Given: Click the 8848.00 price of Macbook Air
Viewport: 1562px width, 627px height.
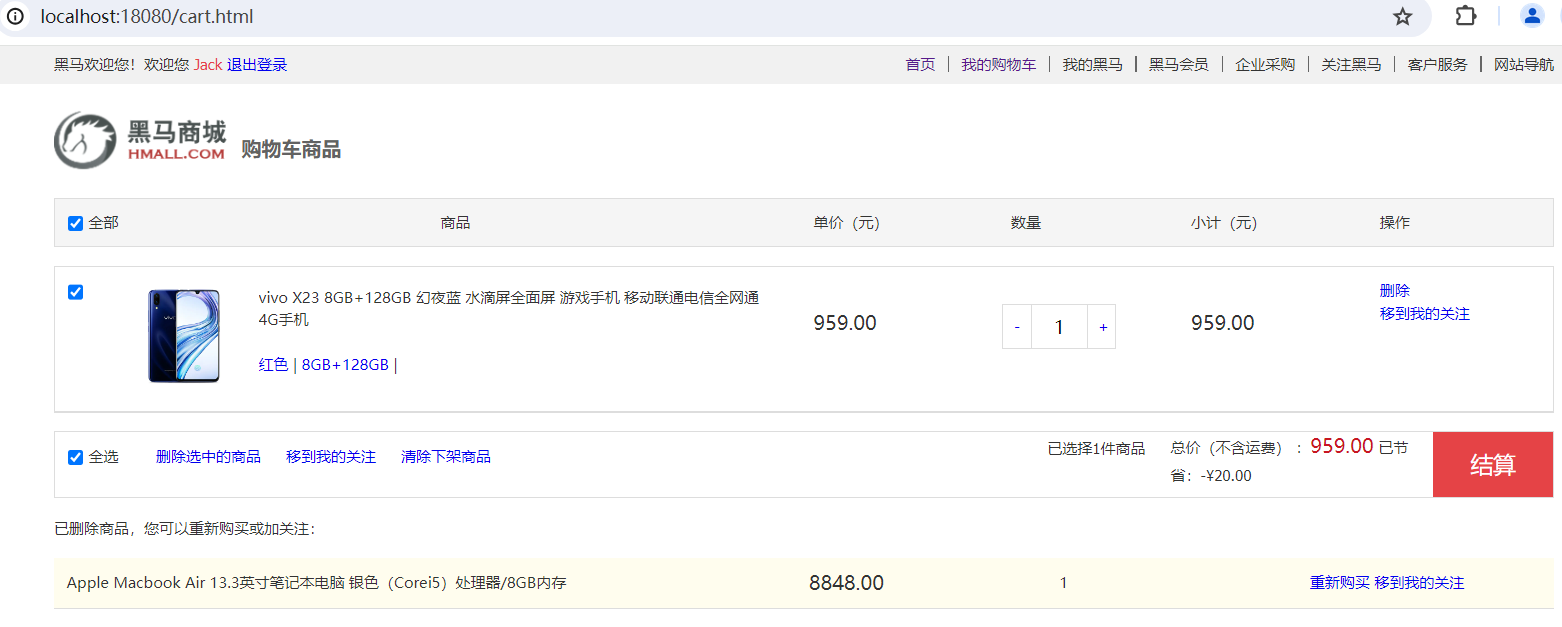Looking at the screenshot, I should pyautogui.click(x=846, y=583).
